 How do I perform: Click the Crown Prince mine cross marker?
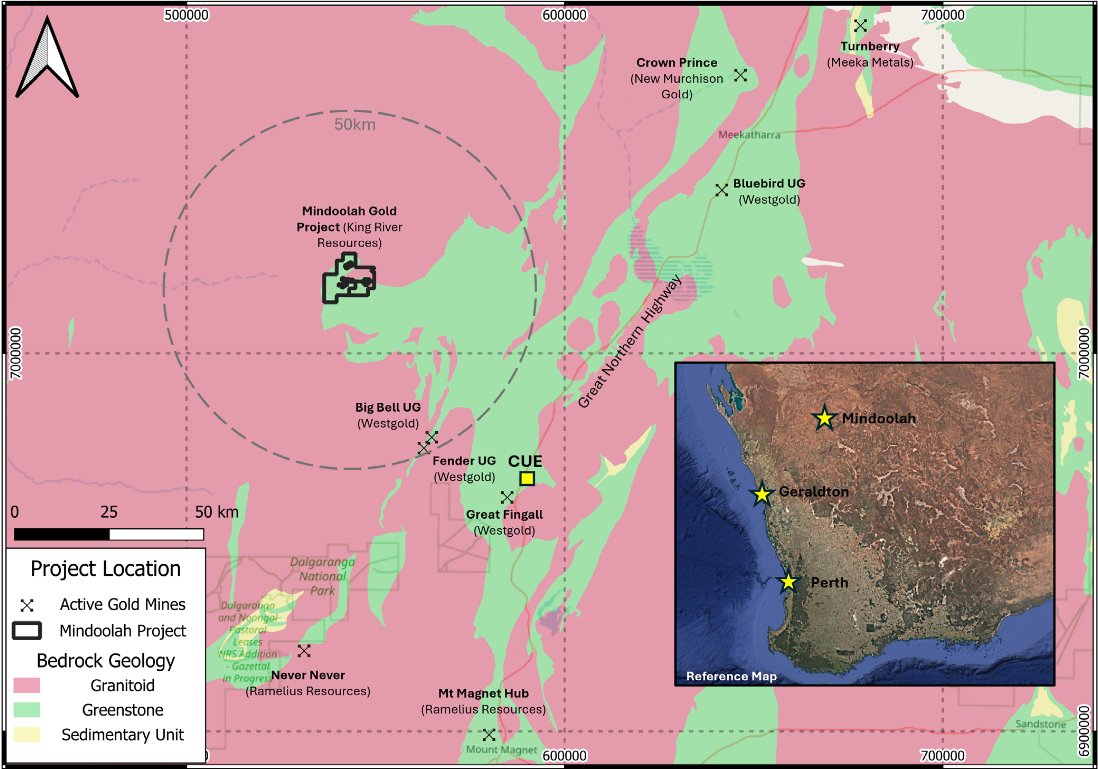pos(741,75)
